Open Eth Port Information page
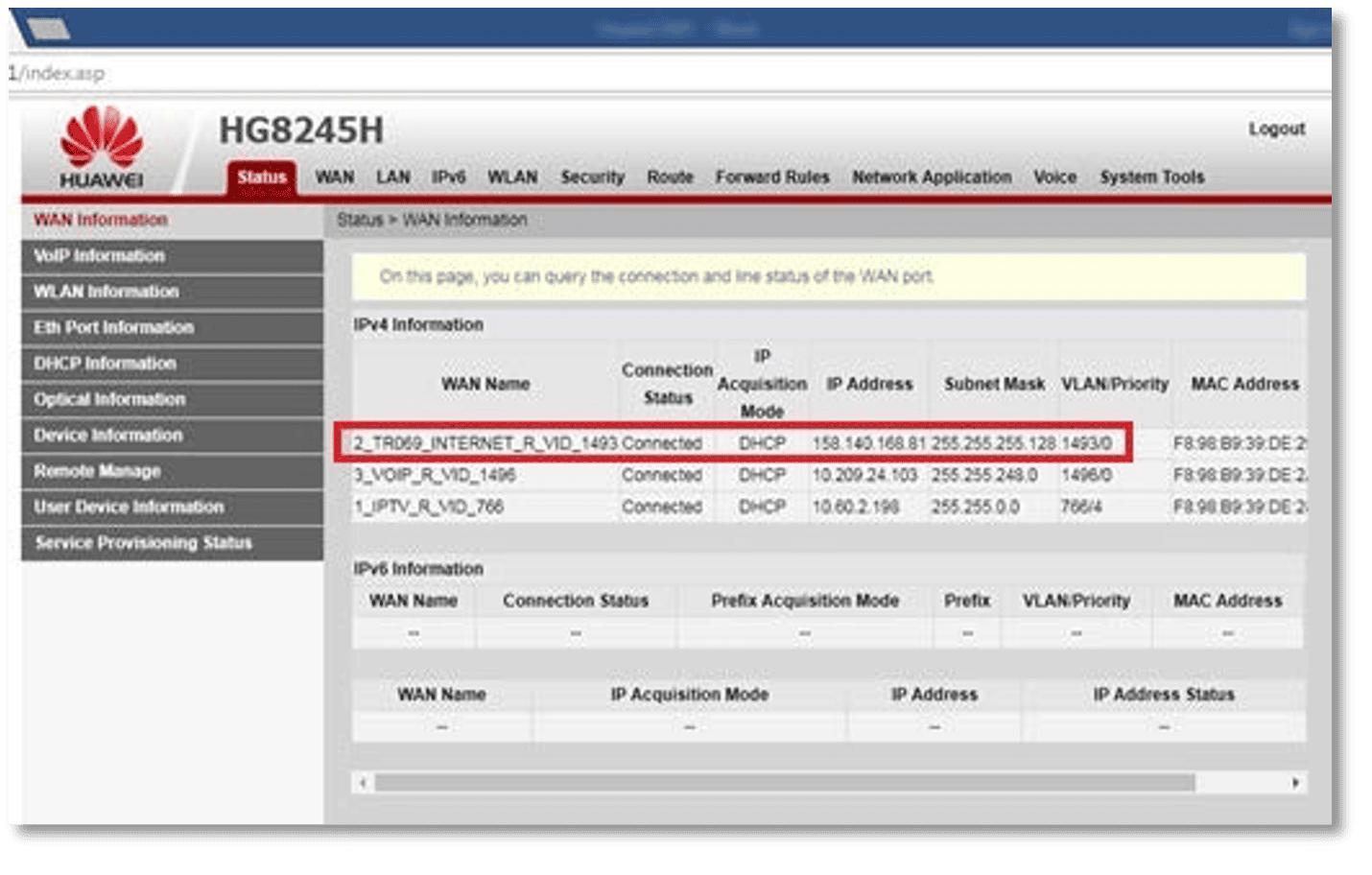The height and width of the screenshot is (875, 1372). tap(114, 328)
